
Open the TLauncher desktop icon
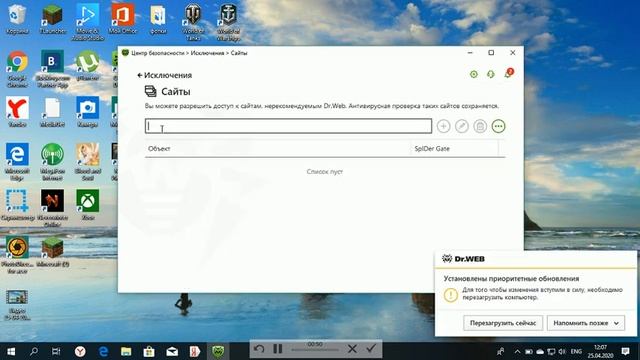pyautogui.click(x=52, y=19)
